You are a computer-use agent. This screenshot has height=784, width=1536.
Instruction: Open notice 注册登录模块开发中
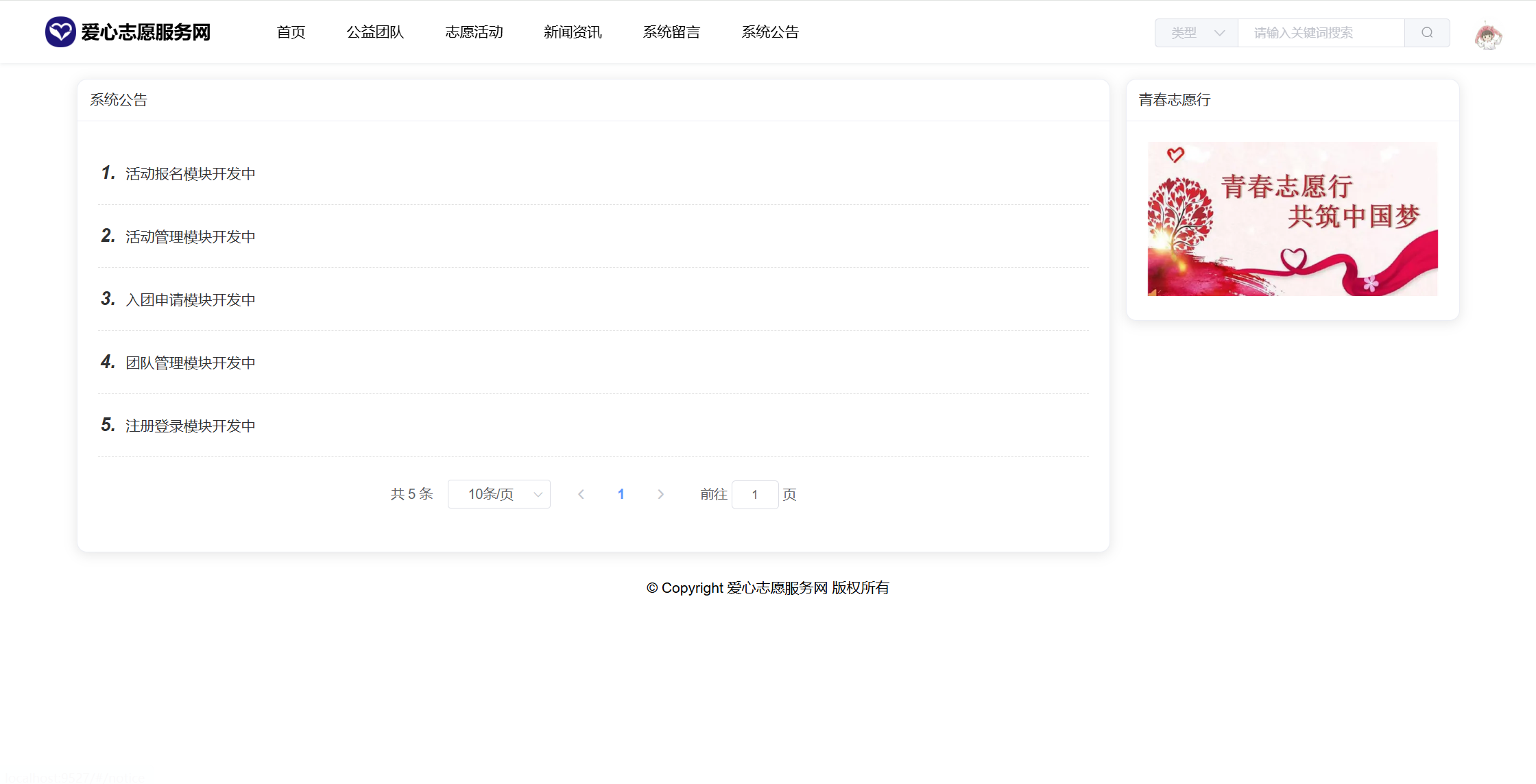point(190,426)
